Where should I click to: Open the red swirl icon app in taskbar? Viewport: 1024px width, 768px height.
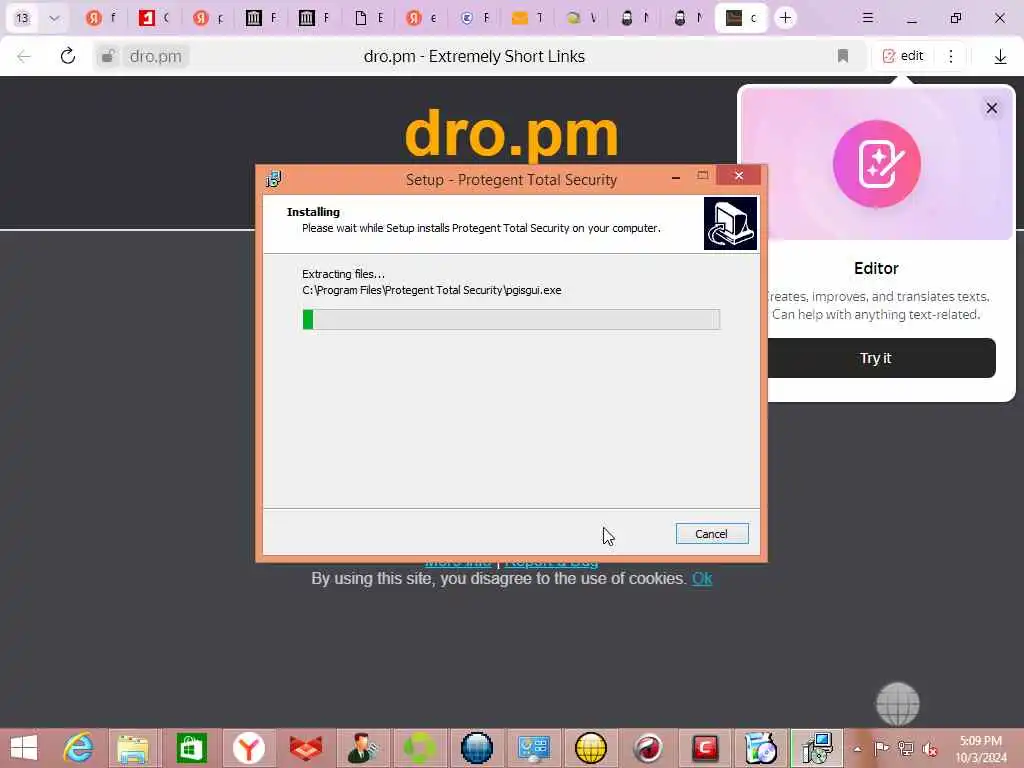click(x=648, y=748)
